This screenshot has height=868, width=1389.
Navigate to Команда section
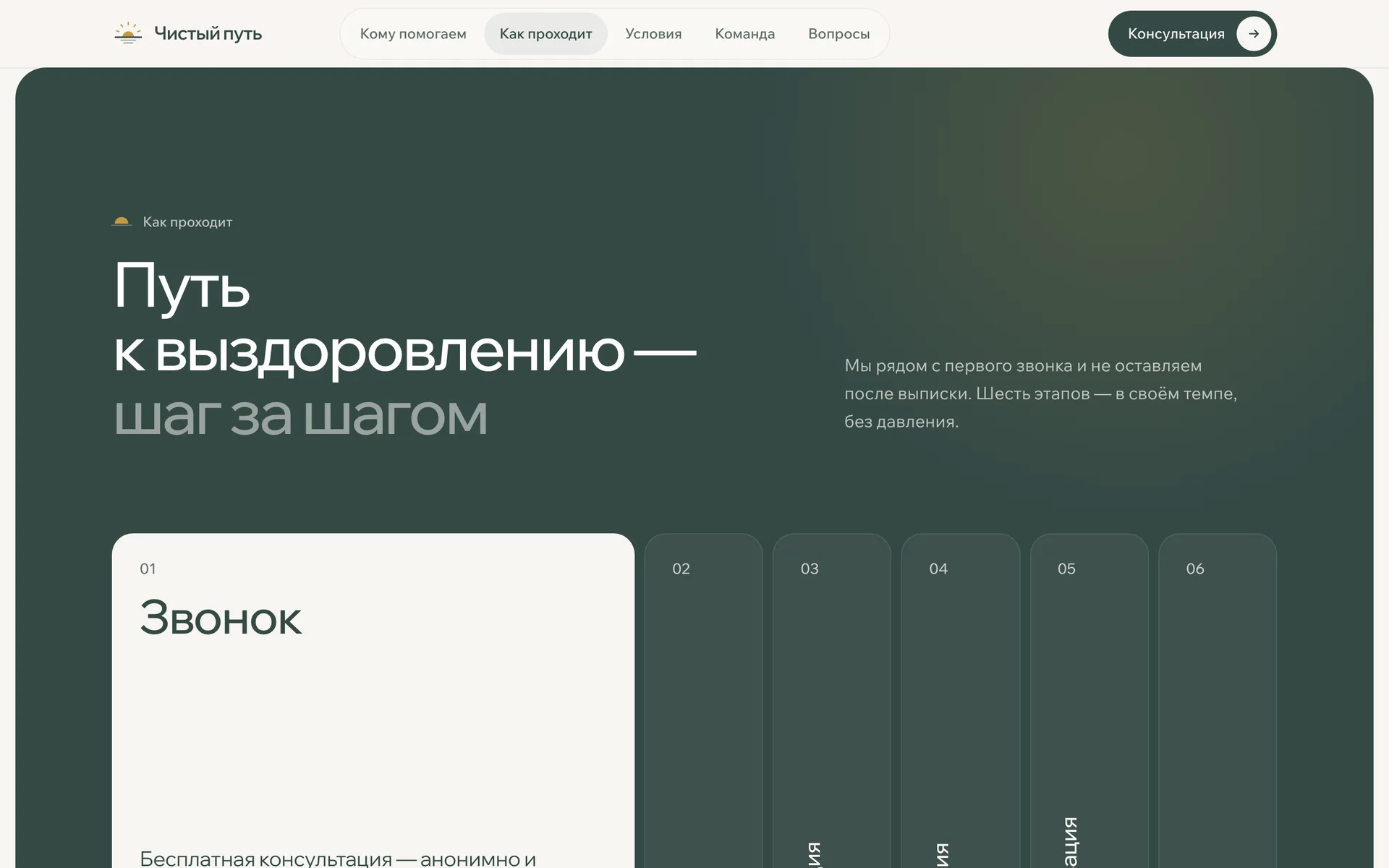pyautogui.click(x=744, y=34)
